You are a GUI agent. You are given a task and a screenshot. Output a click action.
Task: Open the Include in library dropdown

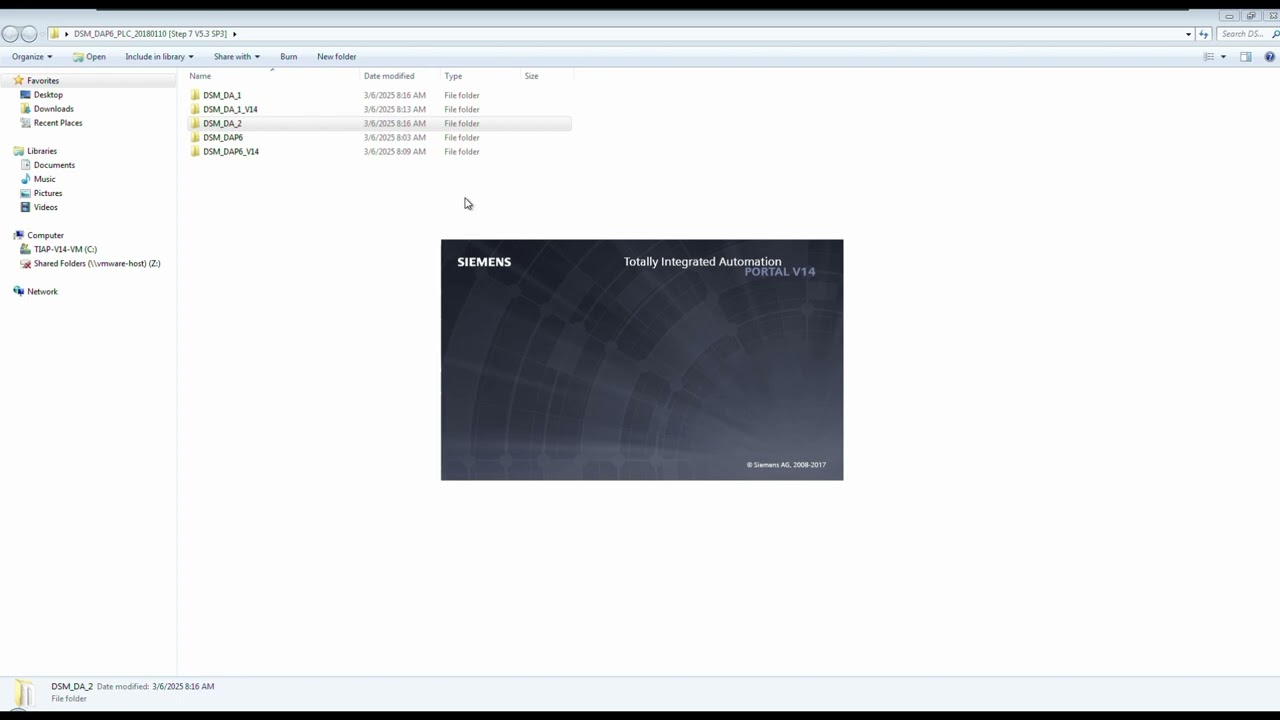click(x=159, y=57)
